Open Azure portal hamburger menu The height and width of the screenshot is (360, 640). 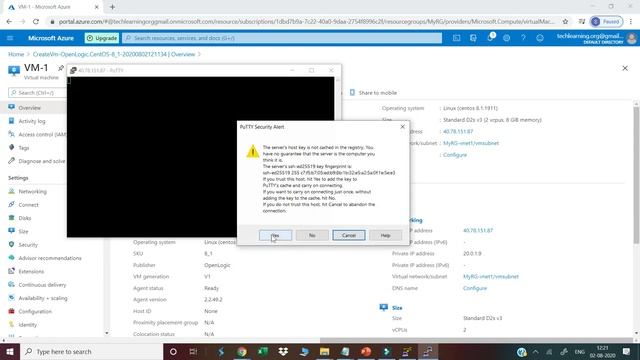pos(10,38)
